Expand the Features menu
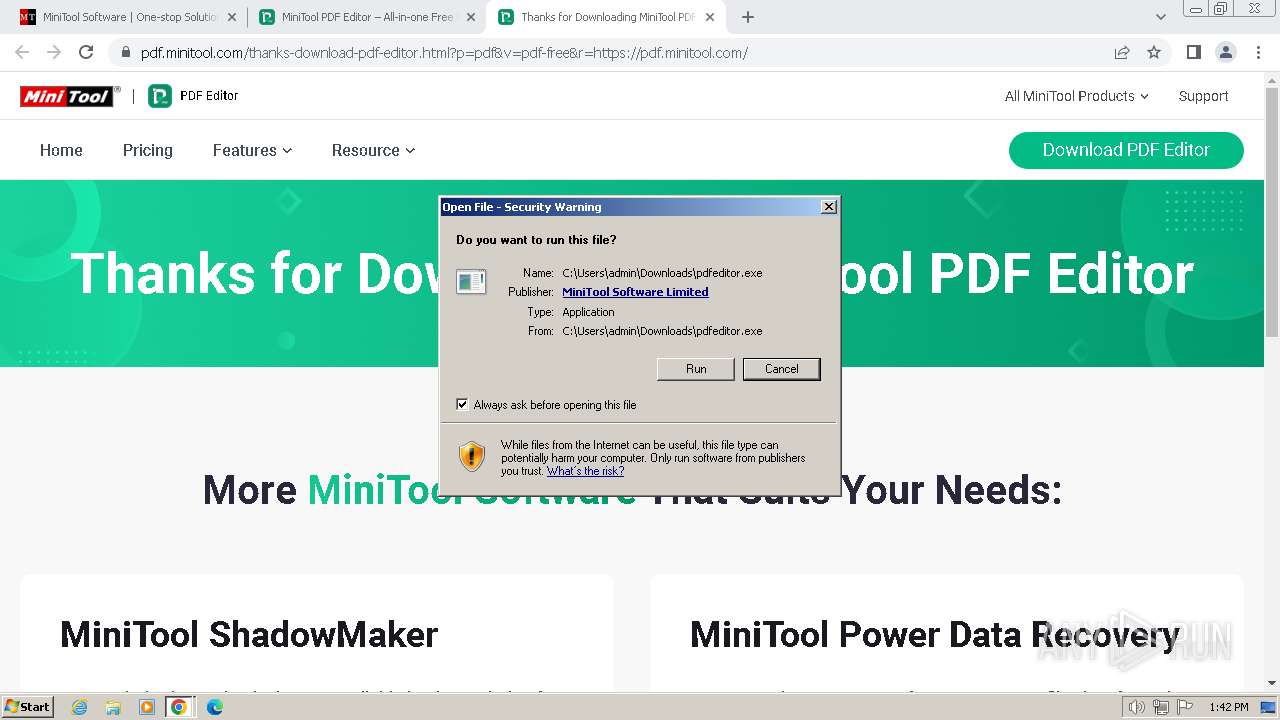 point(252,150)
